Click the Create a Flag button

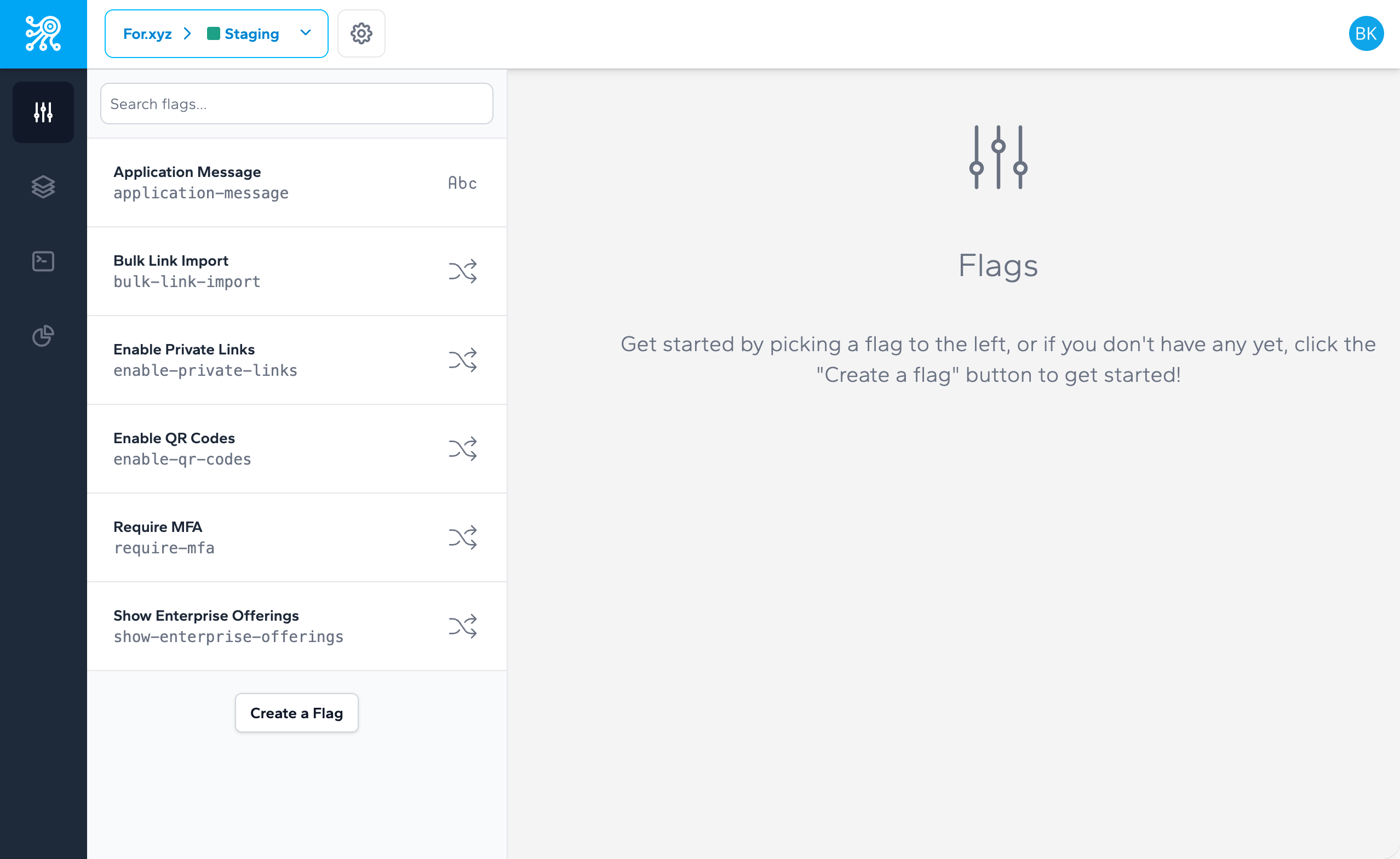[296, 713]
